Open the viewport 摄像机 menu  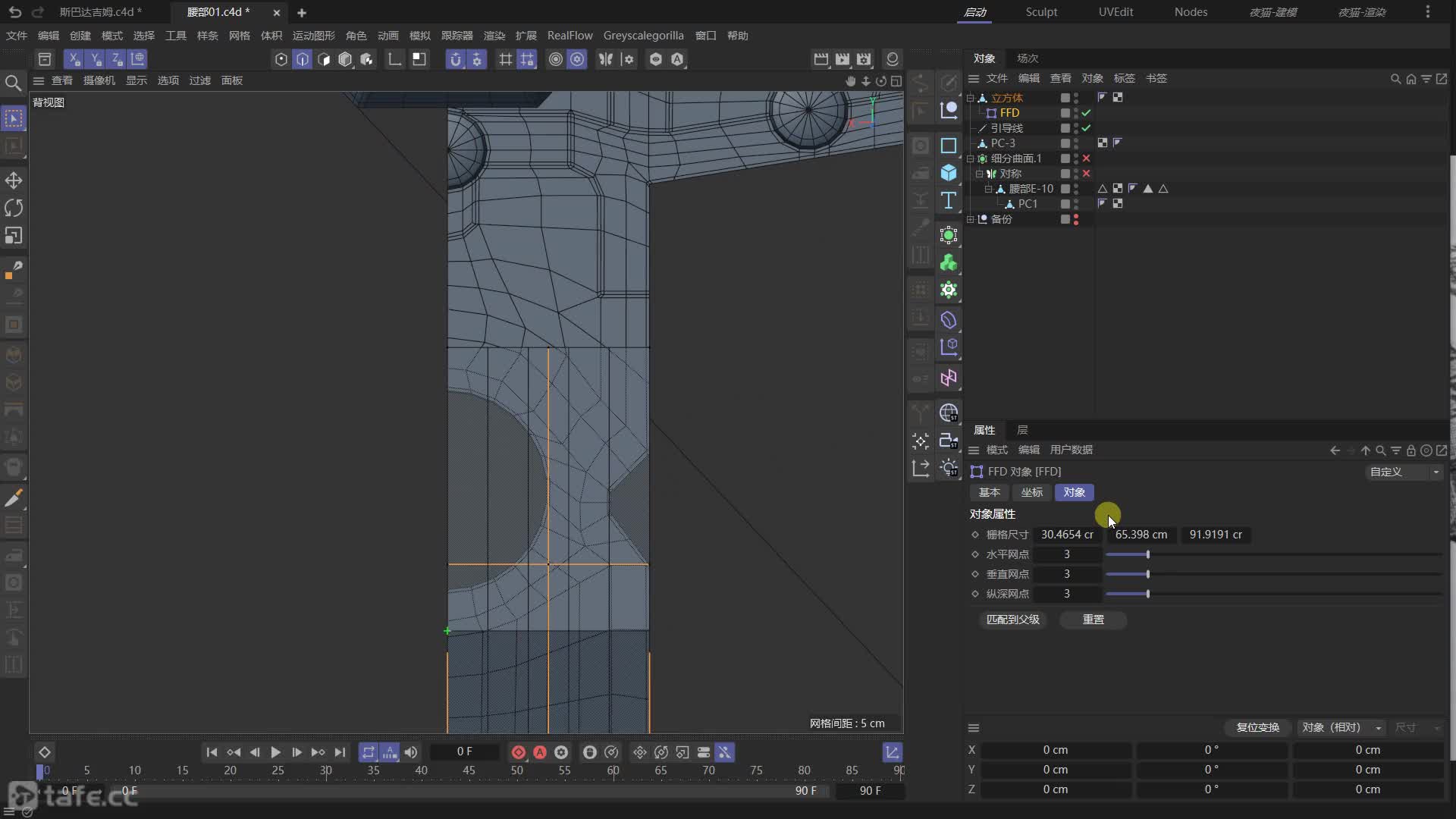(x=99, y=80)
